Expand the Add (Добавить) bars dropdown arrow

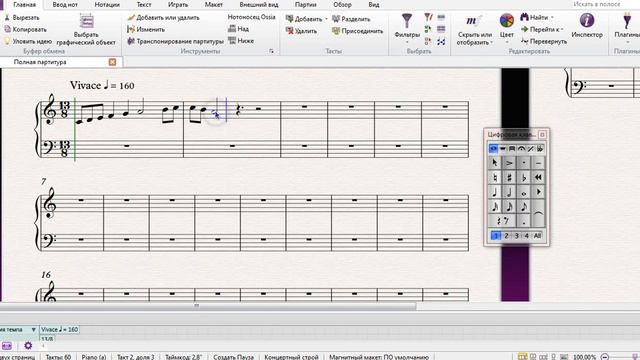pos(326,19)
